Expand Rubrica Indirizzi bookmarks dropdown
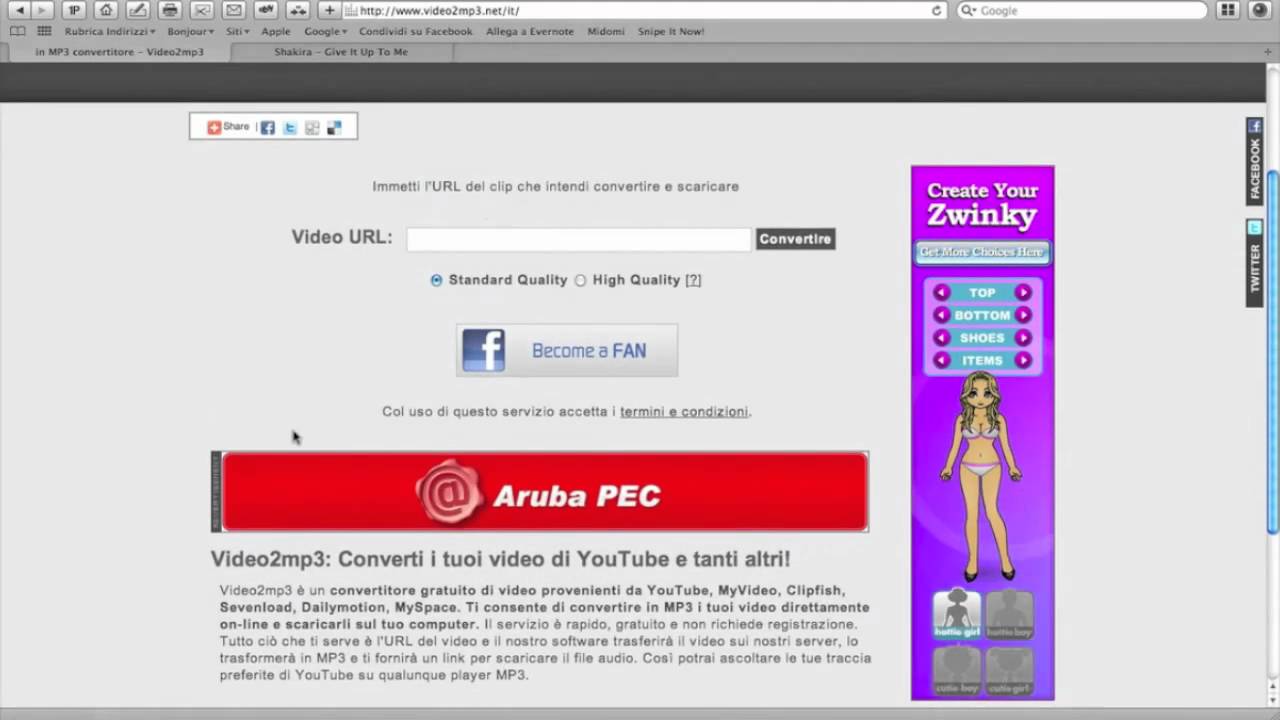The height and width of the screenshot is (720, 1280). pyautogui.click(x=110, y=31)
